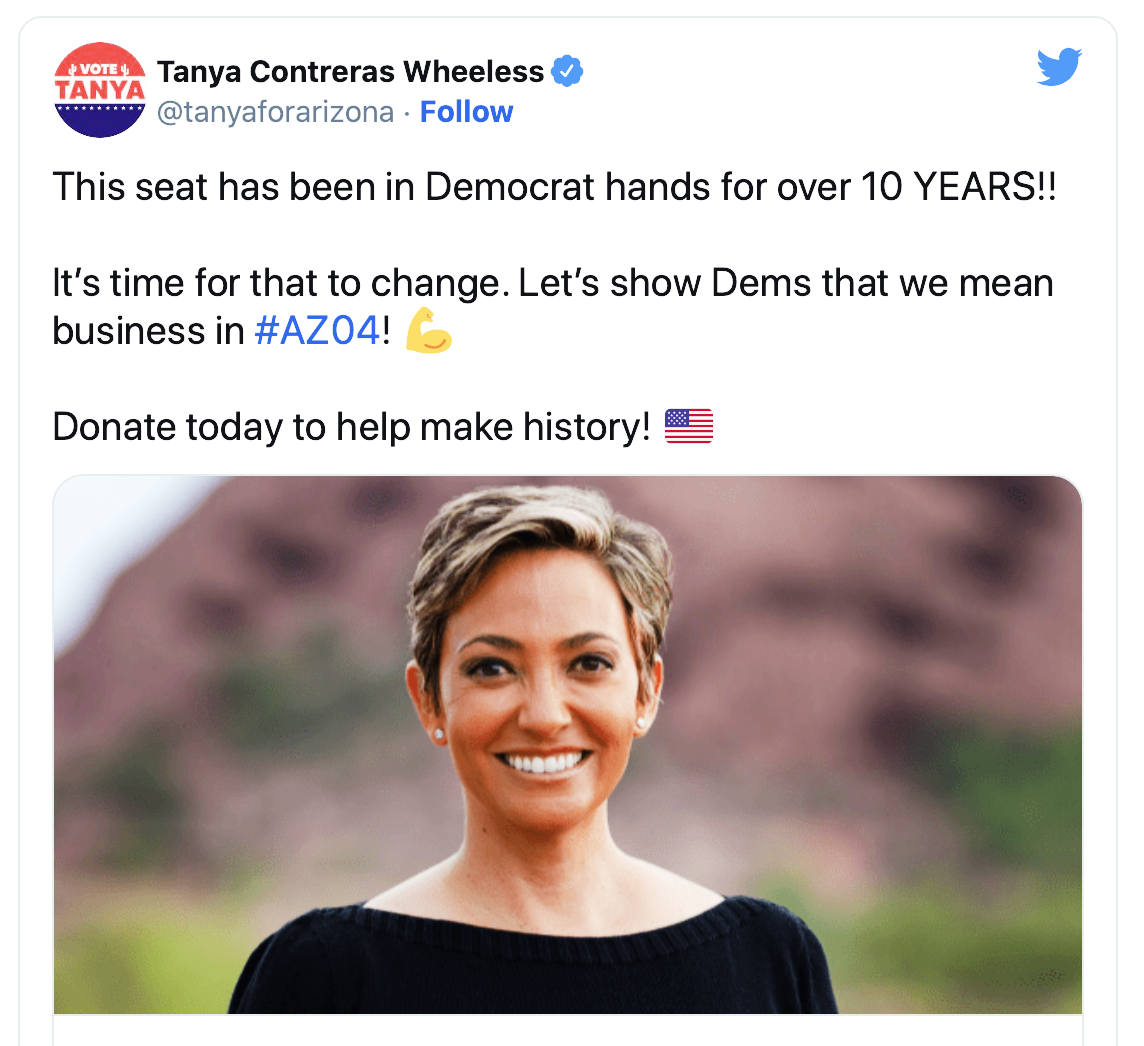The height and width of the screenshot is (1046, 1144).
Task: Click the blue verified checkmark badge
Action: click(x=567, y=71)
